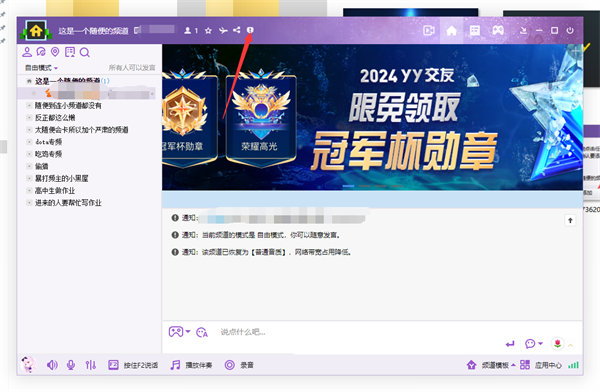
Task: Open the 自由模式 mode dropdown
Action: point(41,68)
